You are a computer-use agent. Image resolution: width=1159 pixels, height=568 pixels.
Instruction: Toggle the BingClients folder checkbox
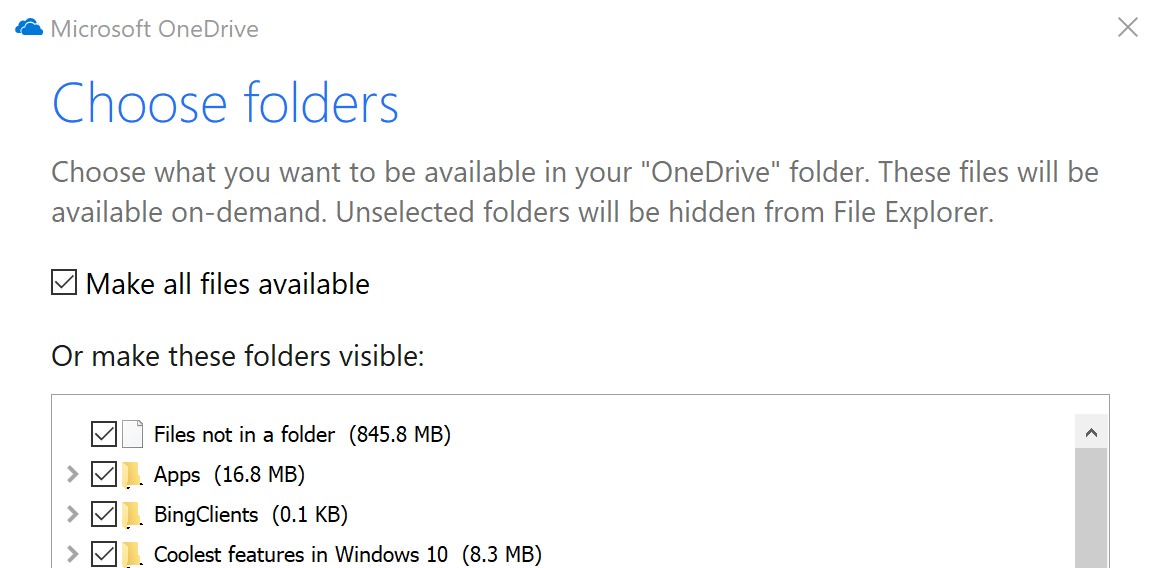point(103,515)
